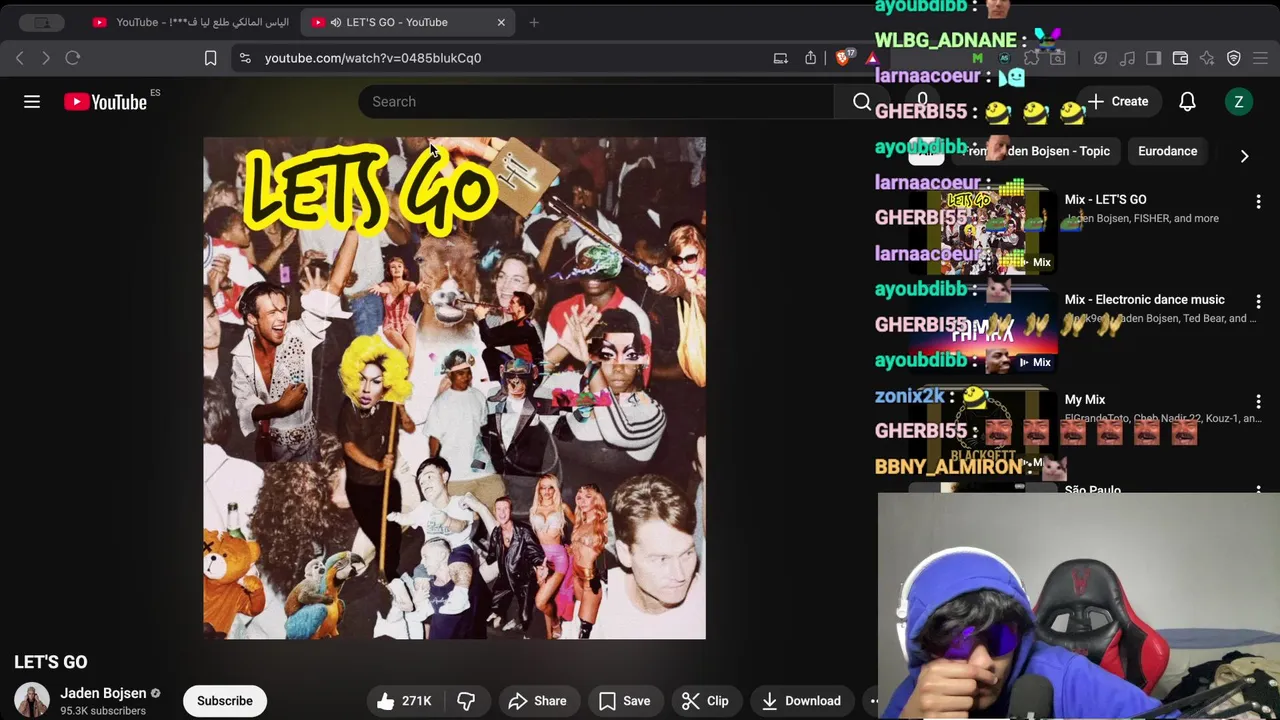Open the tab groups button at top left
Screen dimensions: 1280x720
[42, 22]
